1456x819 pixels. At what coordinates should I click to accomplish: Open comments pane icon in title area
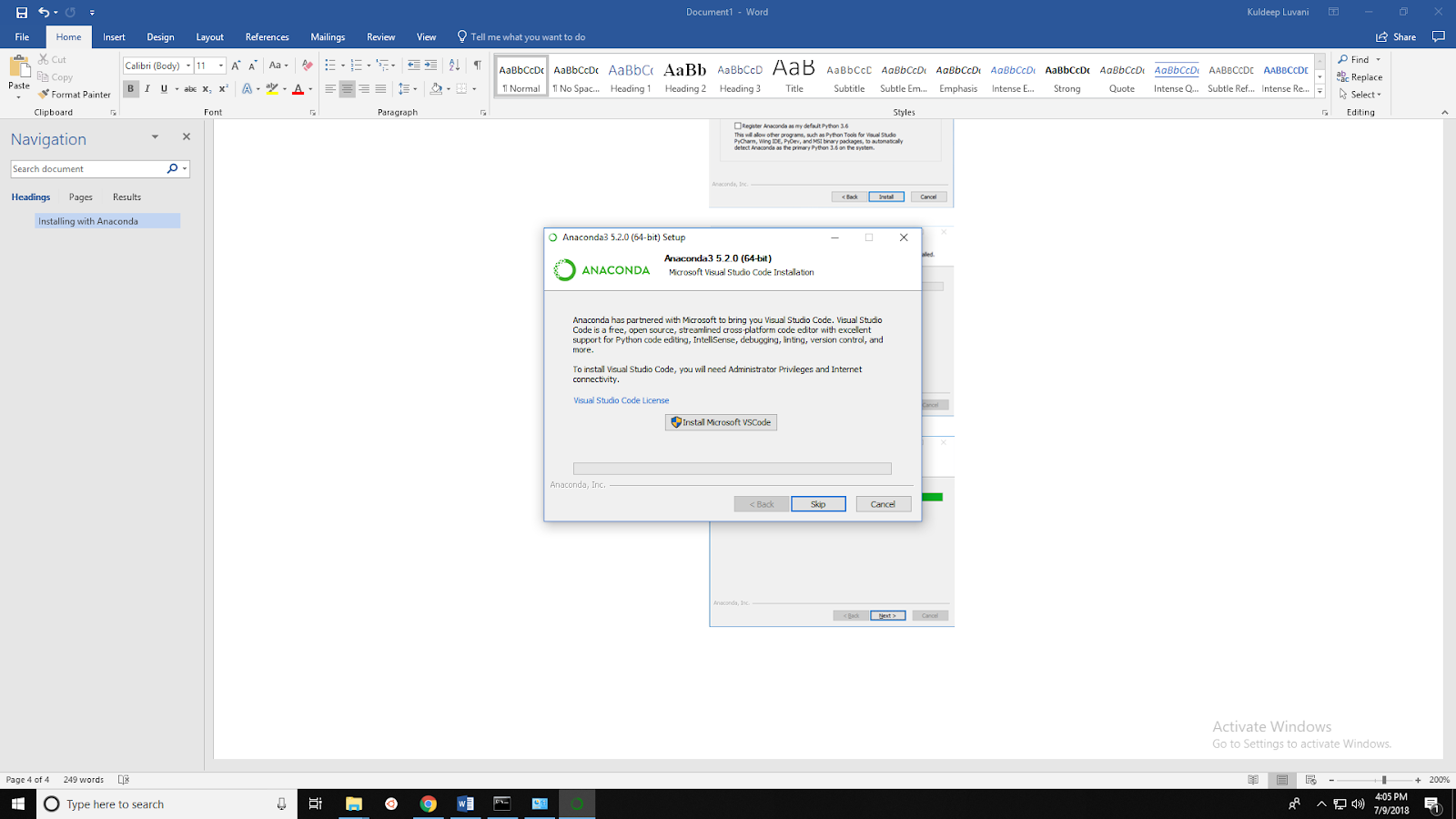tap(1439, 37)
